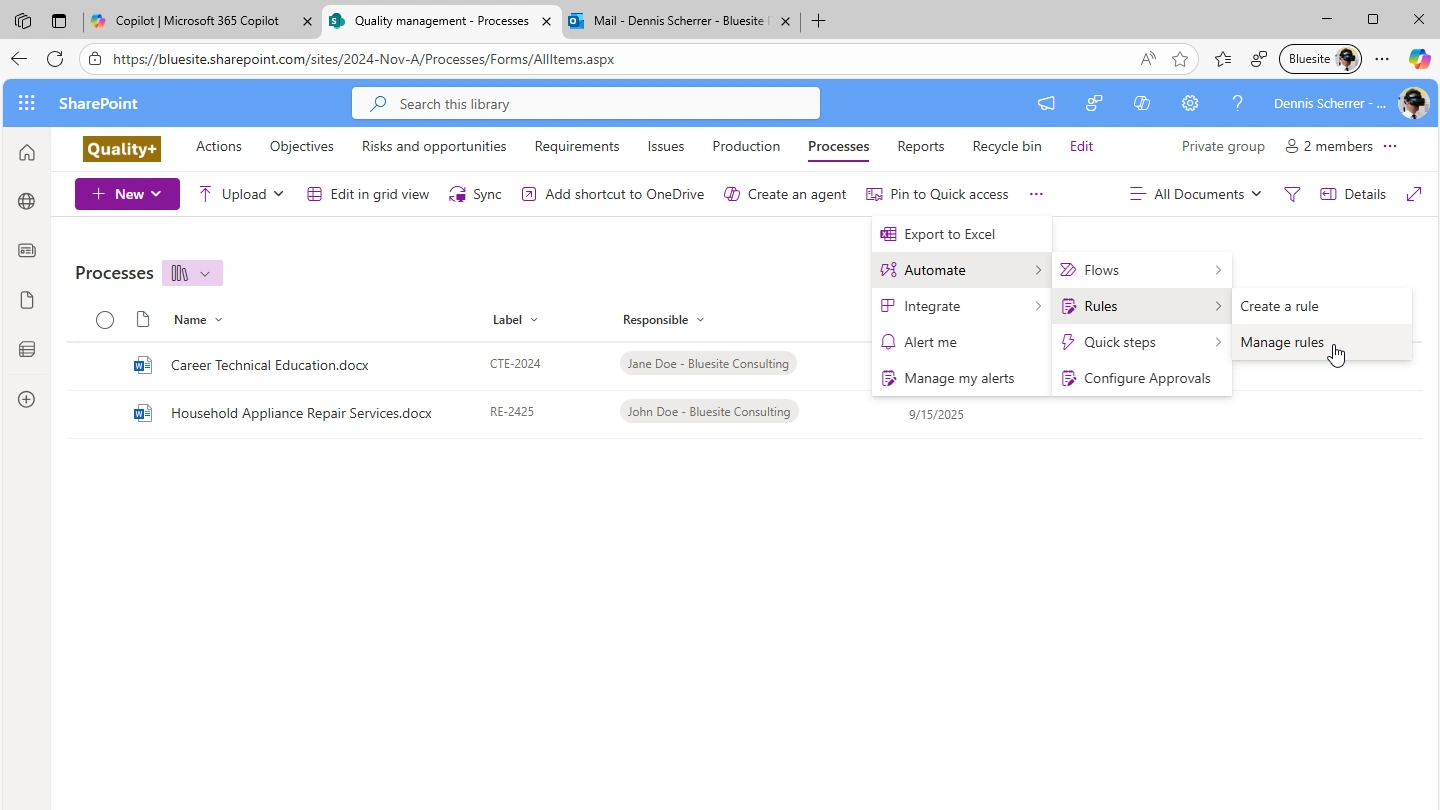
Task: Open Career Technical Education.docx file link
Action: click(x=270, y=365)
